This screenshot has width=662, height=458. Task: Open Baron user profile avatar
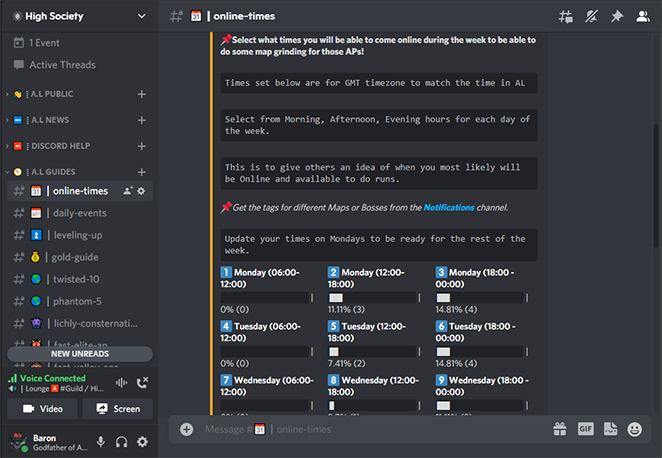(19, 442)
